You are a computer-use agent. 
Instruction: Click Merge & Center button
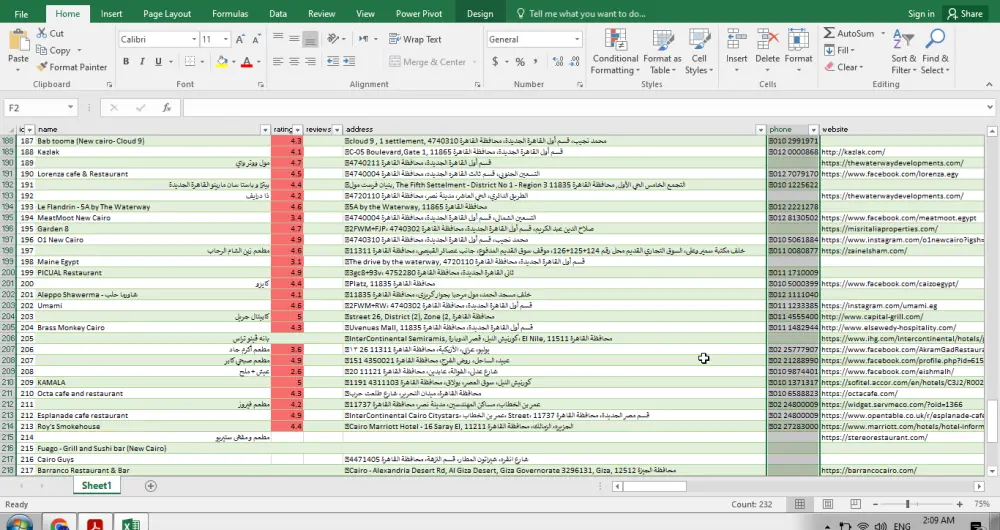(428, 62)
